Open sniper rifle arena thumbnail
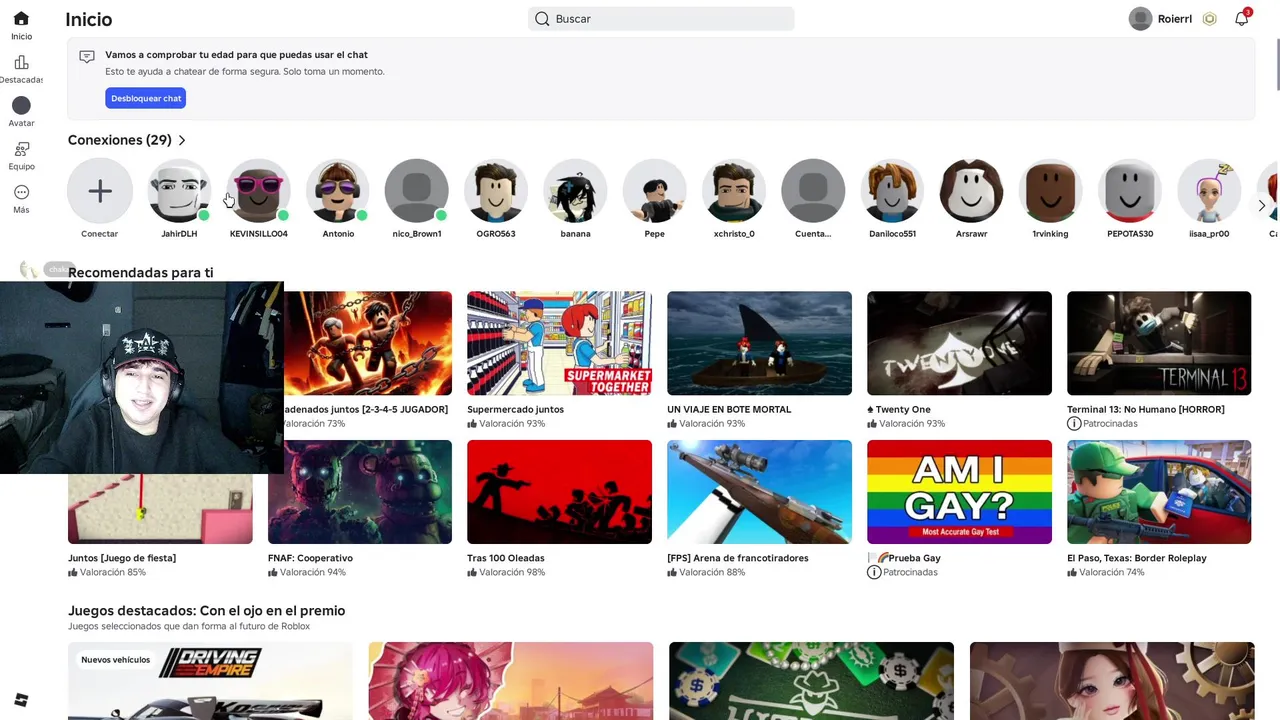Screen dimensions: 1280x720 pos(759,492)
